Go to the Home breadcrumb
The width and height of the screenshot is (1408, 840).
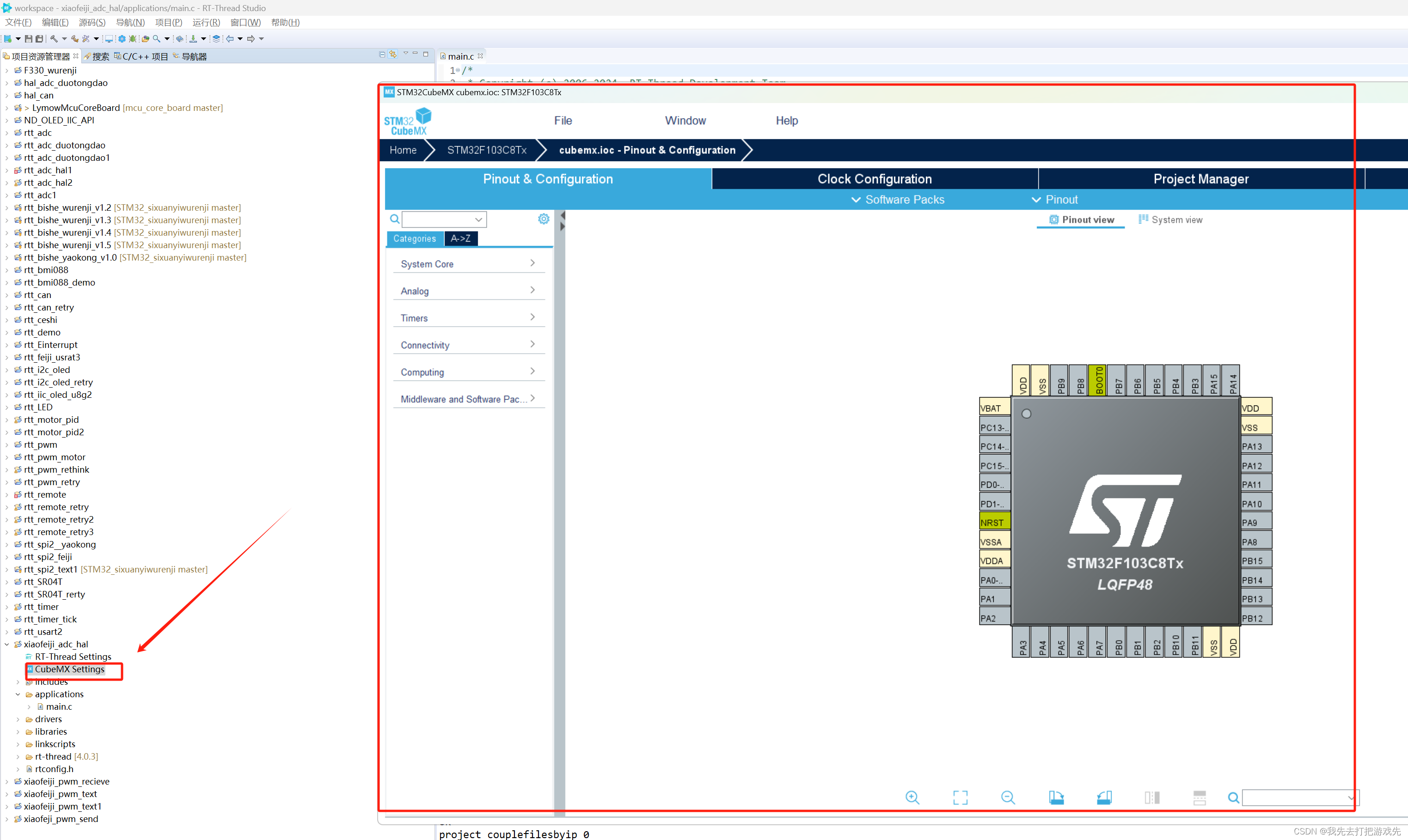(x=403, y=150)
